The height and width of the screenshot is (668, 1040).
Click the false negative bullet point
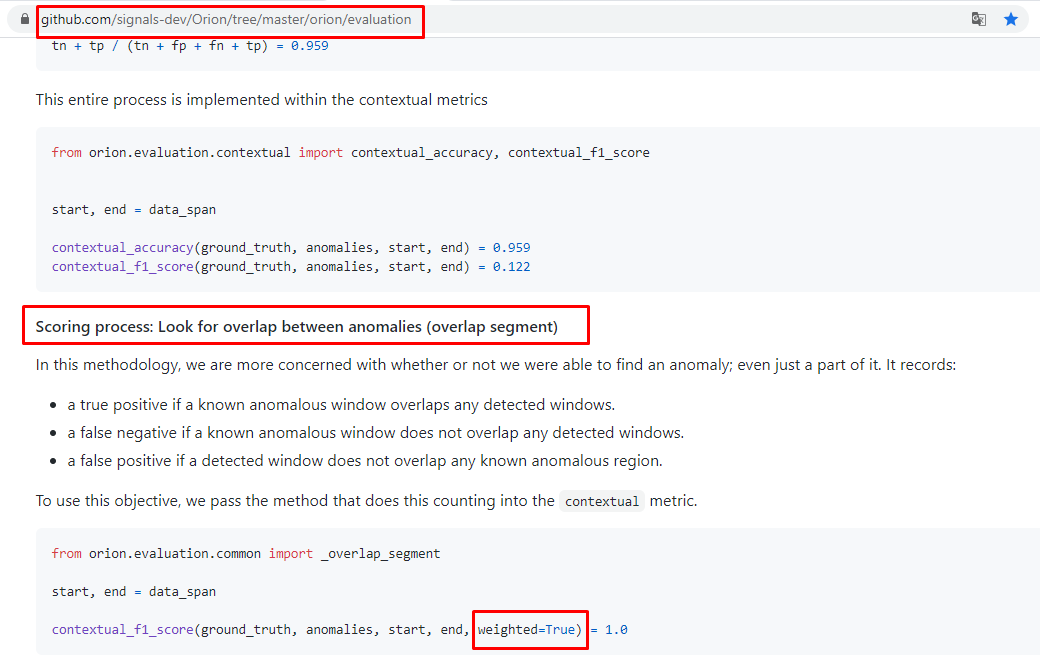[x=373, y=432]
